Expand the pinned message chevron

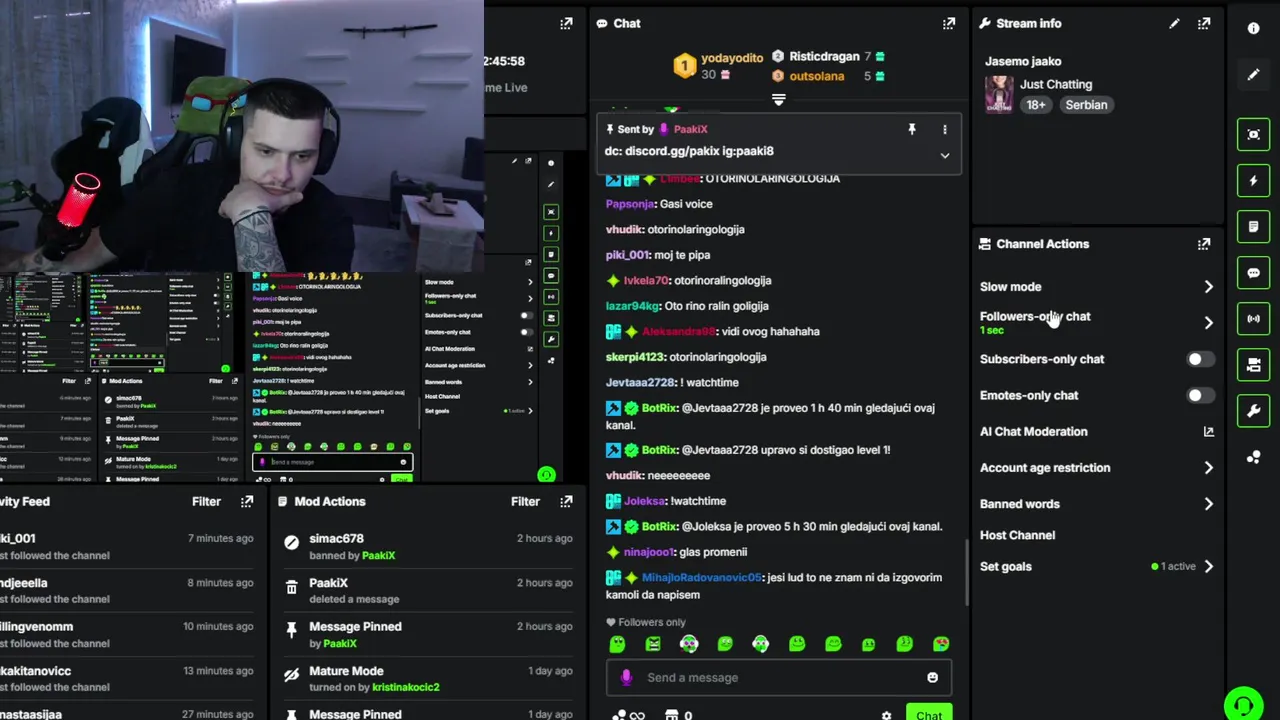point(944,155)
